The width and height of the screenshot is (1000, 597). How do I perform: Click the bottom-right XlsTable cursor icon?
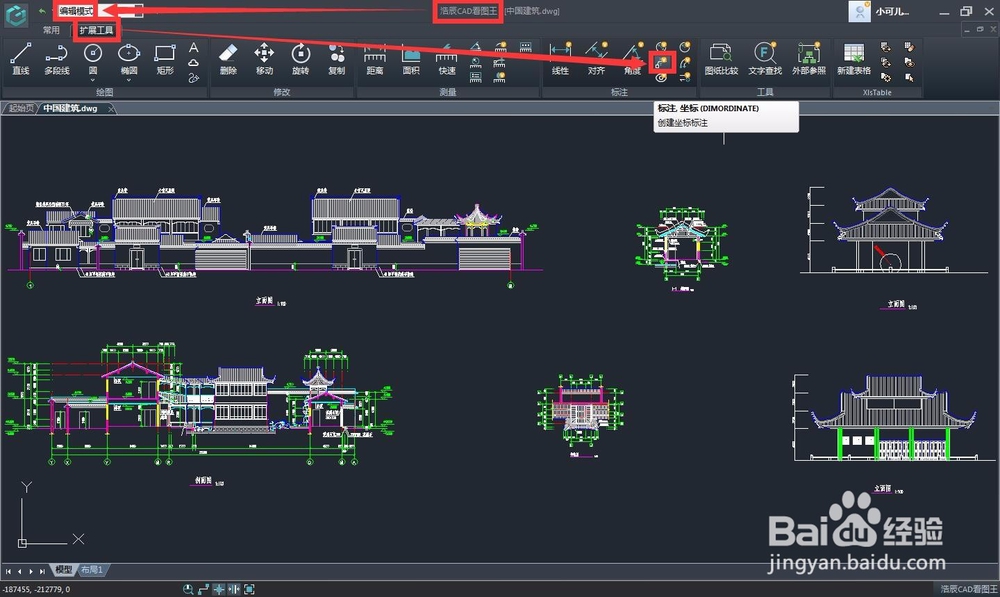pos(909,78)
